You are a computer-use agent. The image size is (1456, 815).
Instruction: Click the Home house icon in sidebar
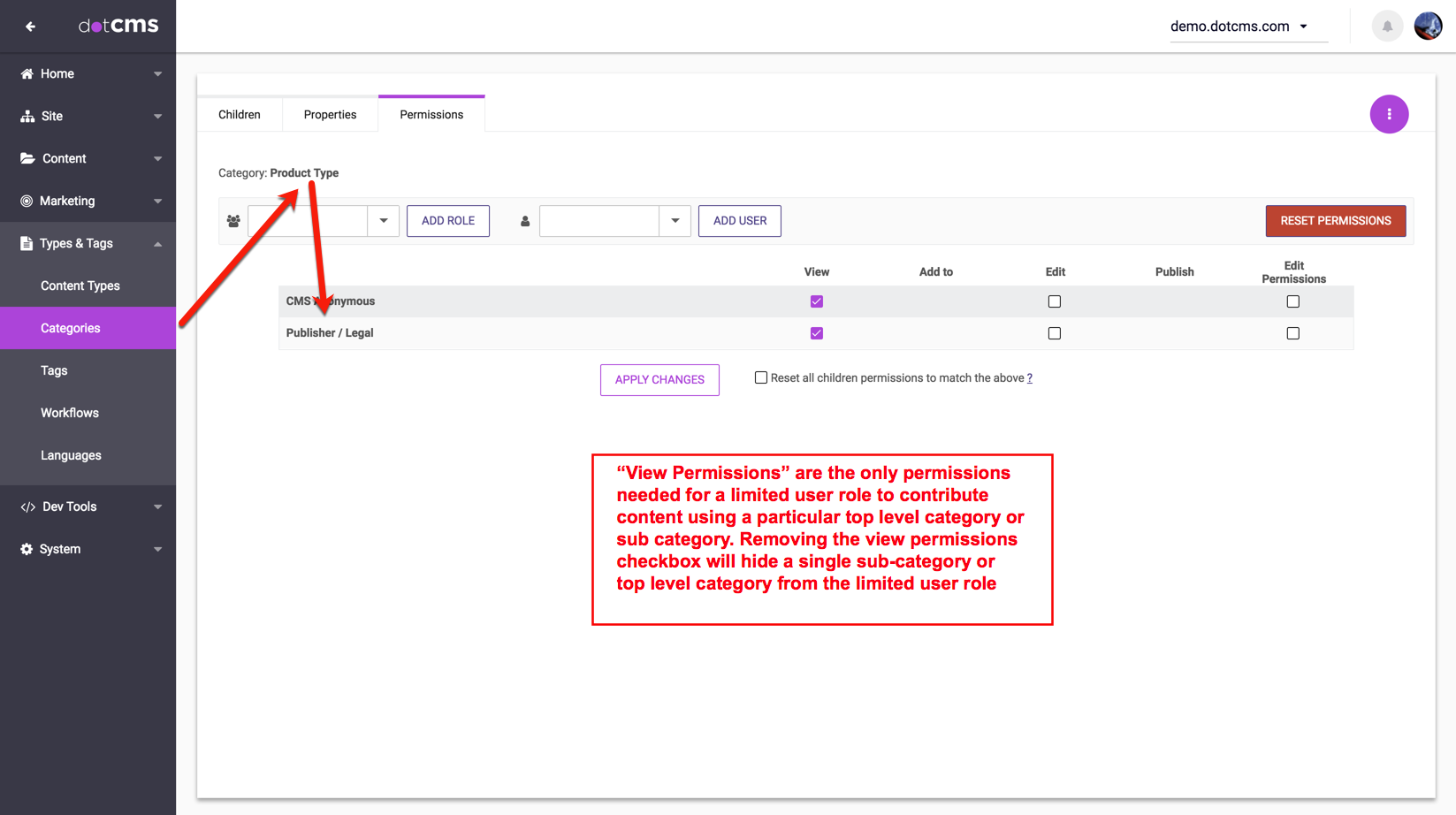coord(27,74)
